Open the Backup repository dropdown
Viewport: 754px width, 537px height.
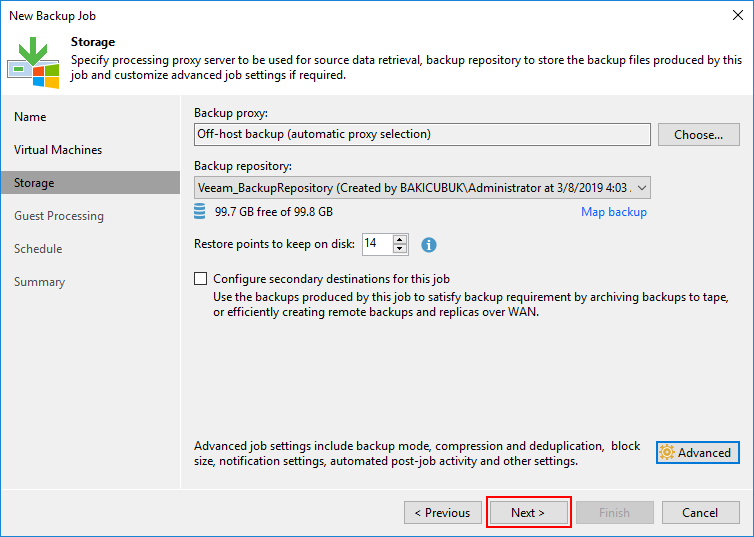click(x=422, y=187)
